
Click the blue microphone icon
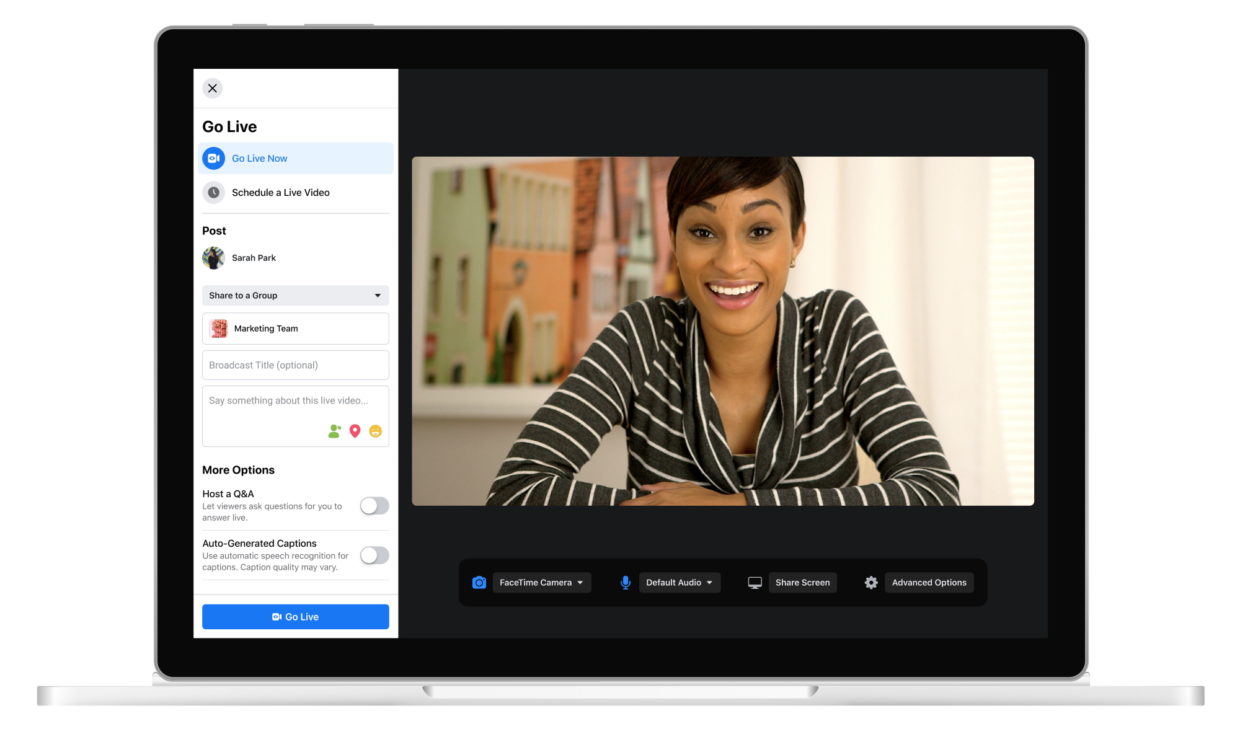(x=624, y=582)
